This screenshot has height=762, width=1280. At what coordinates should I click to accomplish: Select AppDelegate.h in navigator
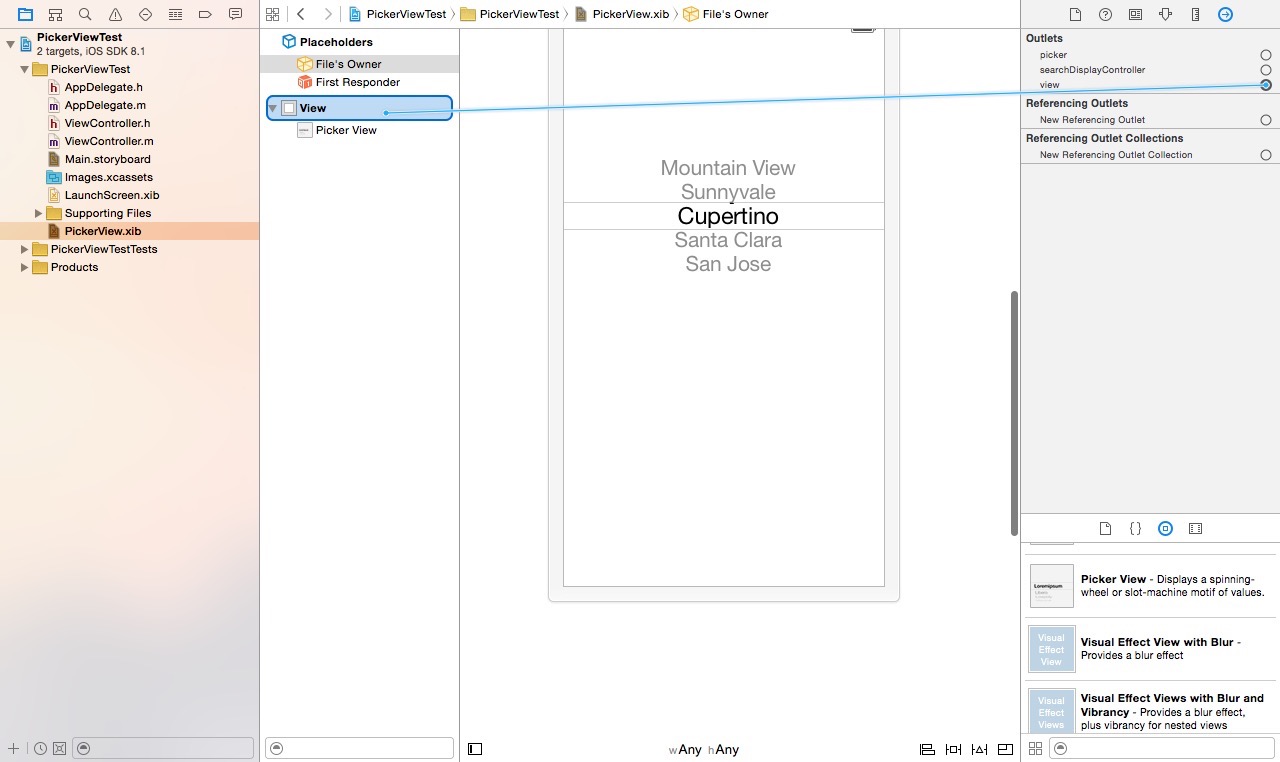pyautogui.click(x=103, y=87)
